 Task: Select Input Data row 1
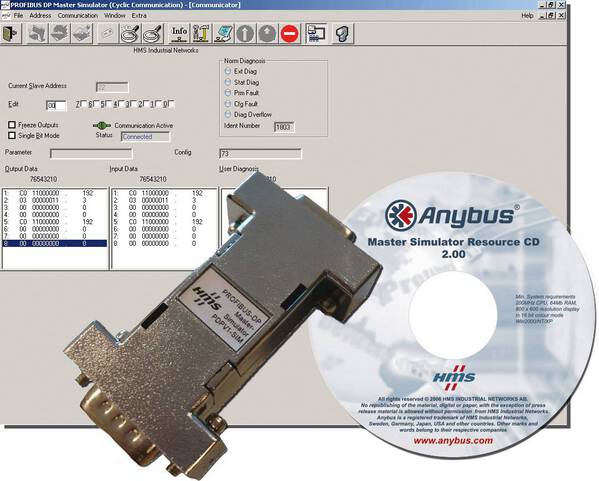click(164, 193)
